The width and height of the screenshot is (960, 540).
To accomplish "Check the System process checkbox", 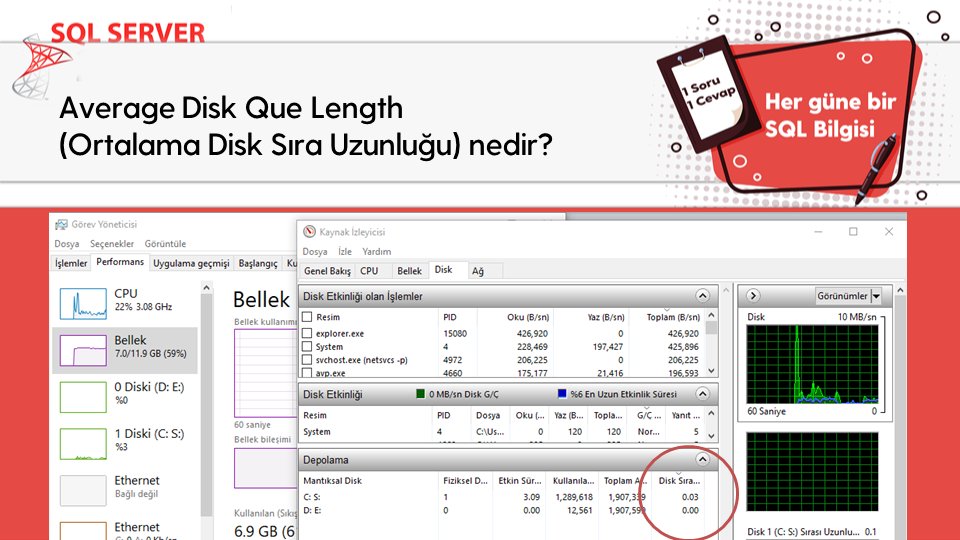I will click(x=307, y=347).
